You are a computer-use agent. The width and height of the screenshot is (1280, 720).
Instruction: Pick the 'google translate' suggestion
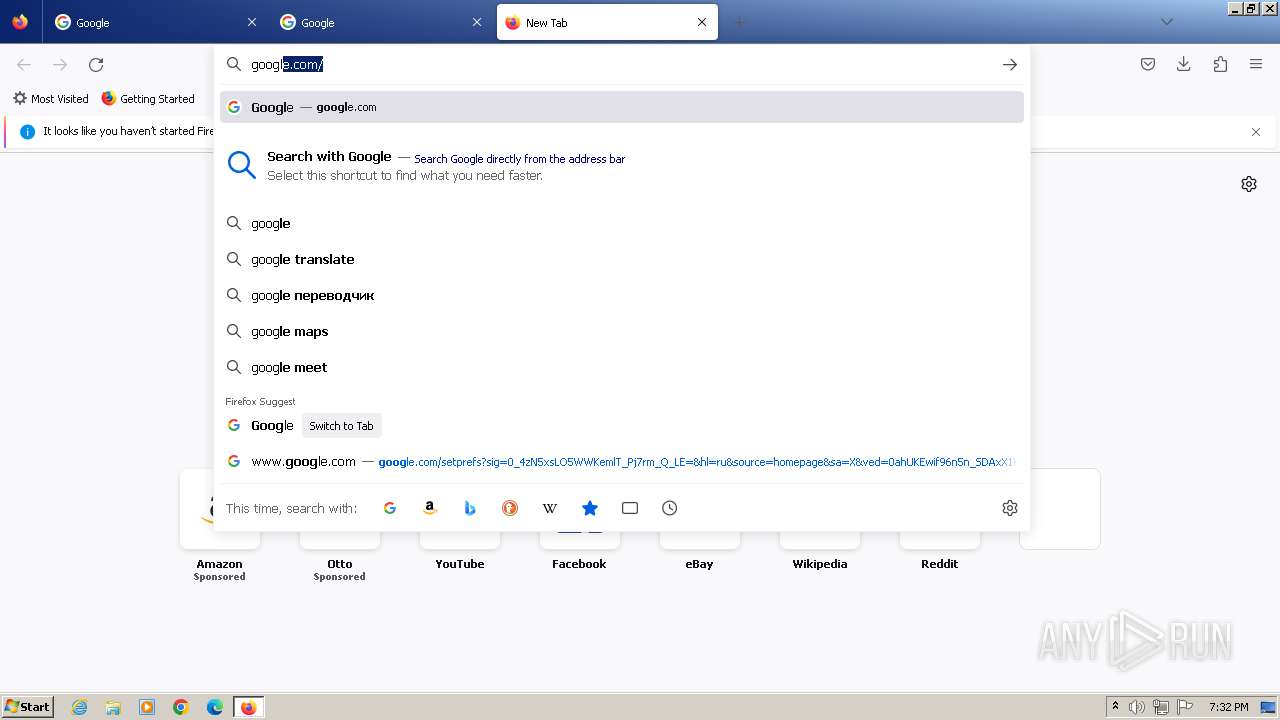(622, 259)
